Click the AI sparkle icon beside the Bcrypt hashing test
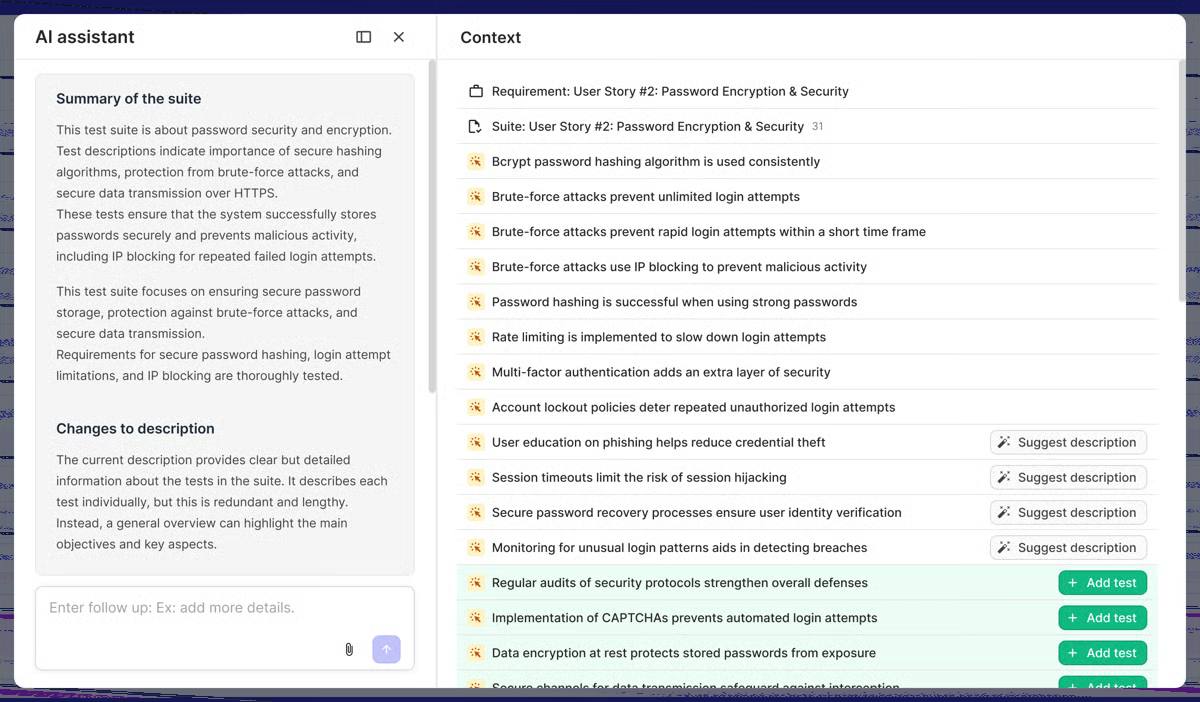 tap(475, 161)
